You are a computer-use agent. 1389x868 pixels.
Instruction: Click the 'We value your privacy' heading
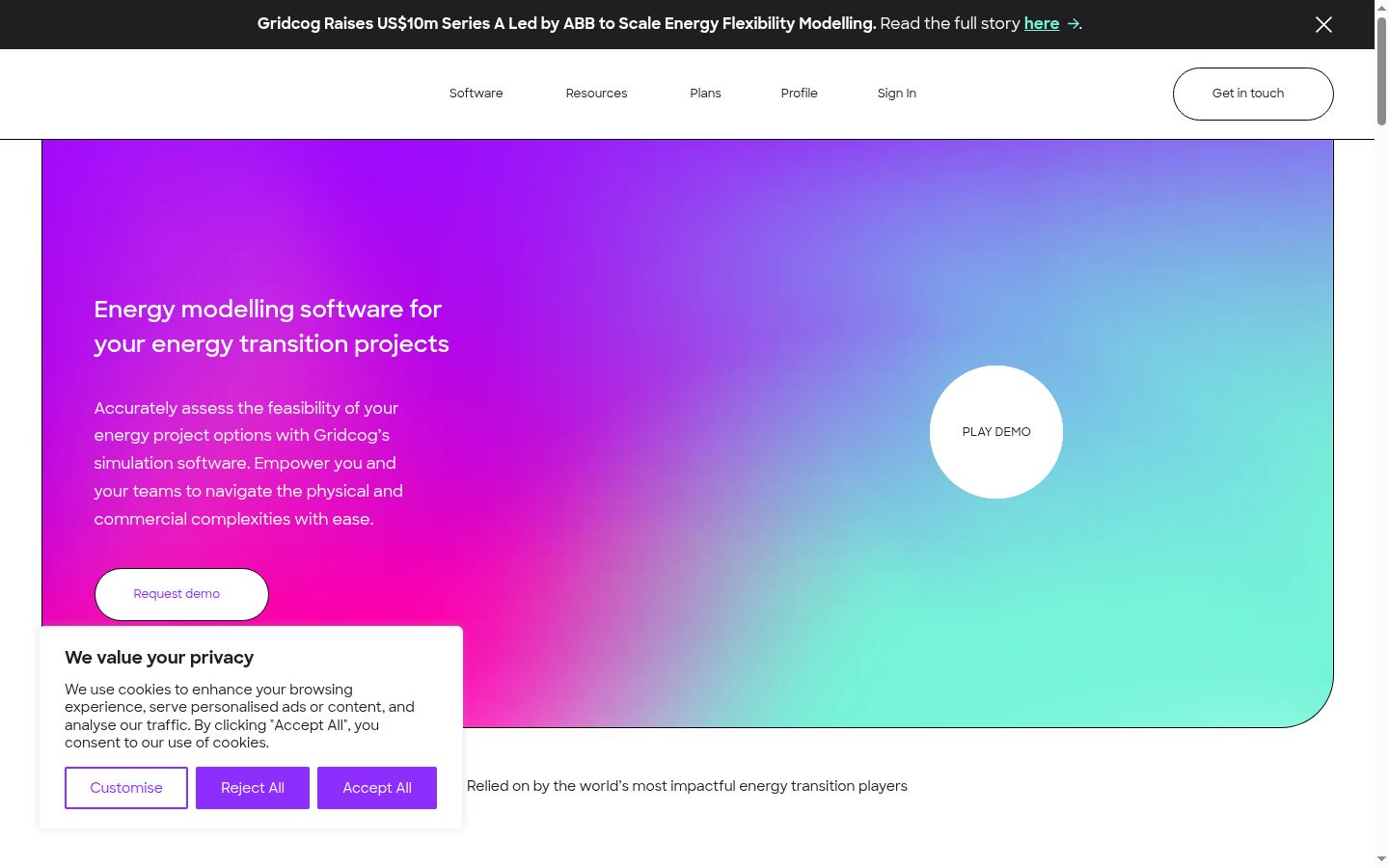pyautogui.click(x=159, y=658)
